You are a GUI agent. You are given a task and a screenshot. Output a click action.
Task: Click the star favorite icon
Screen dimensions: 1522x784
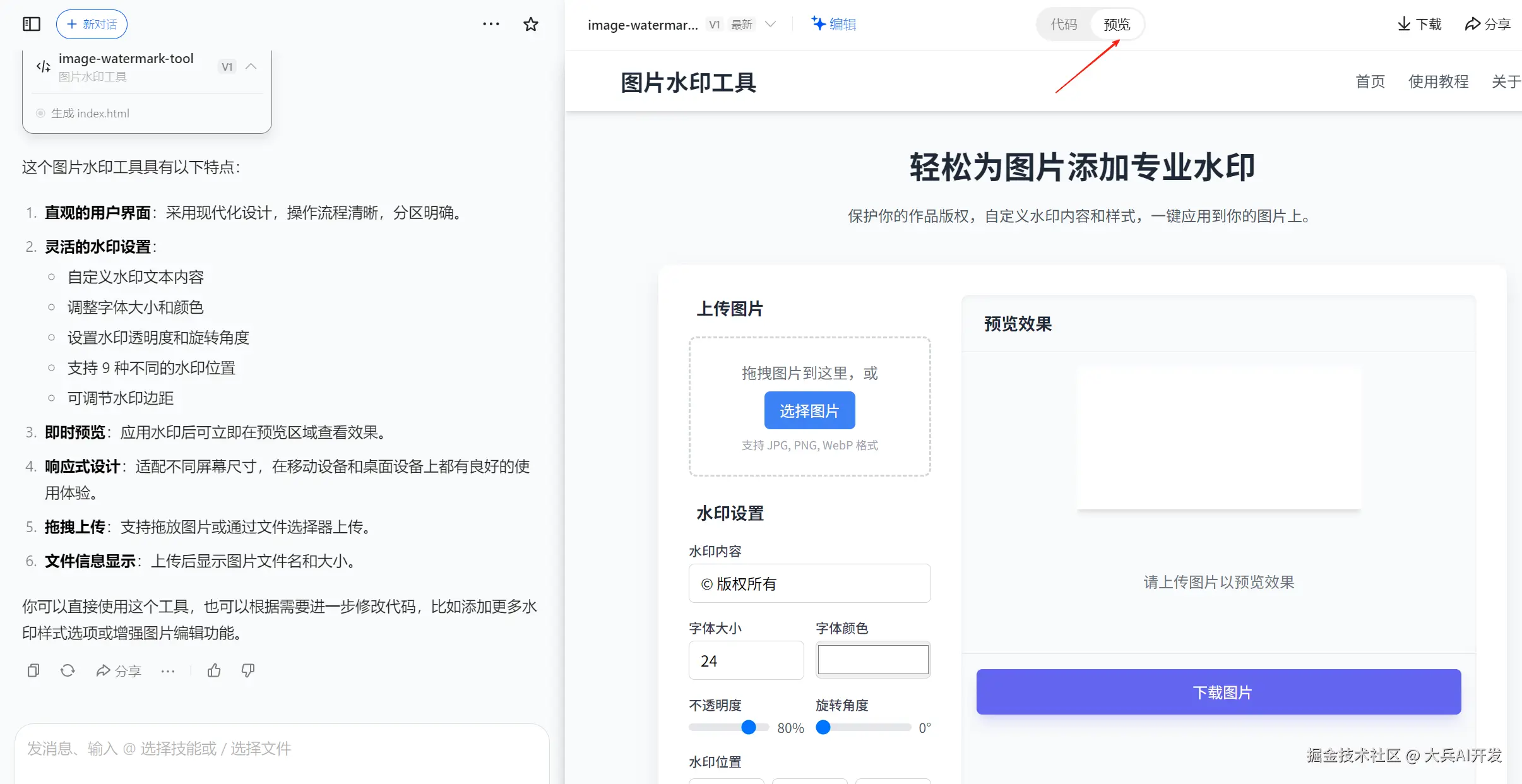pyautogui.click(x=531, y=24)
